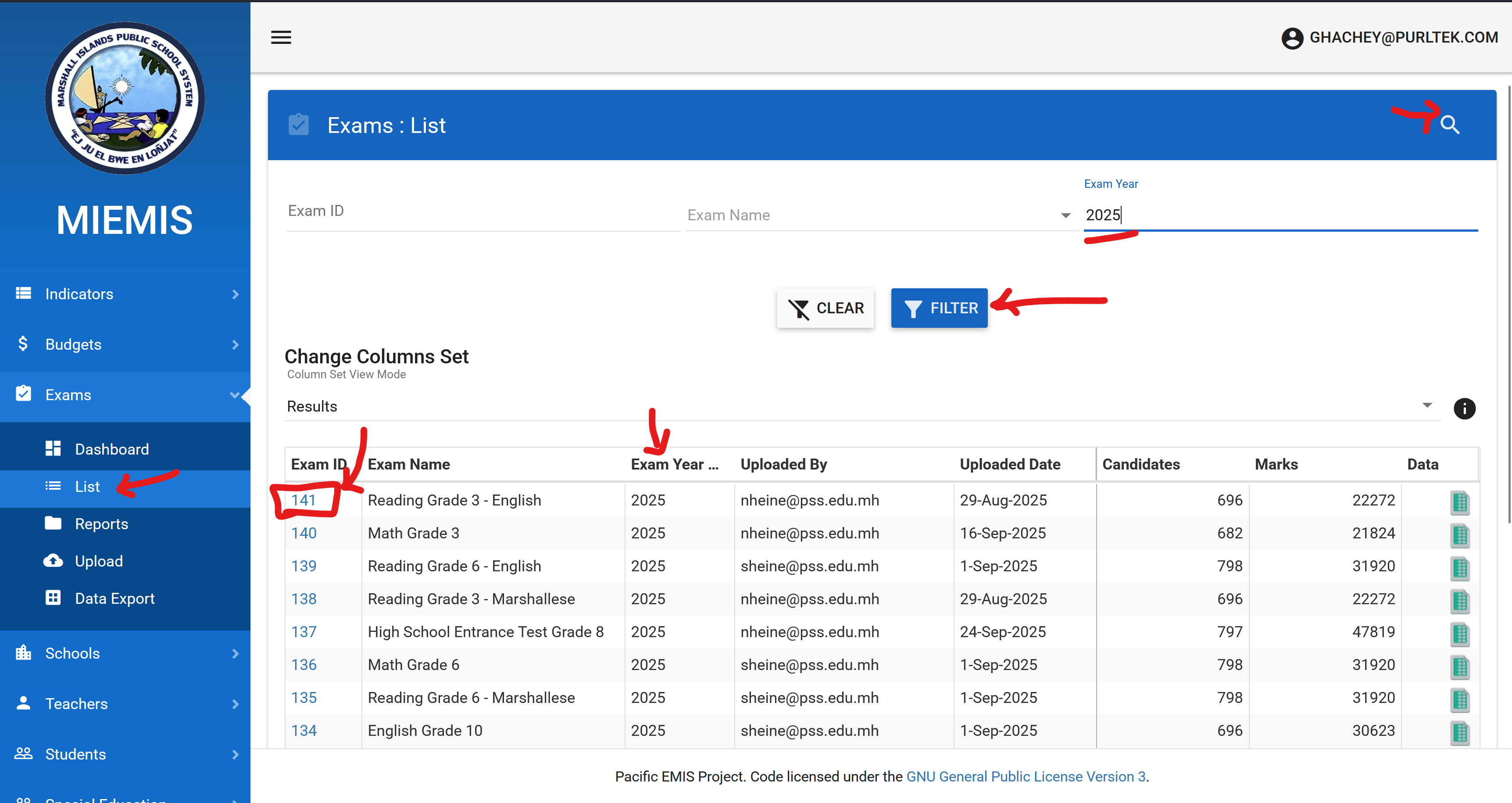This screenshot has height=803, width=1512.
Task: Open Reports under the Exams menu
Action: click(x=101, y=523)
